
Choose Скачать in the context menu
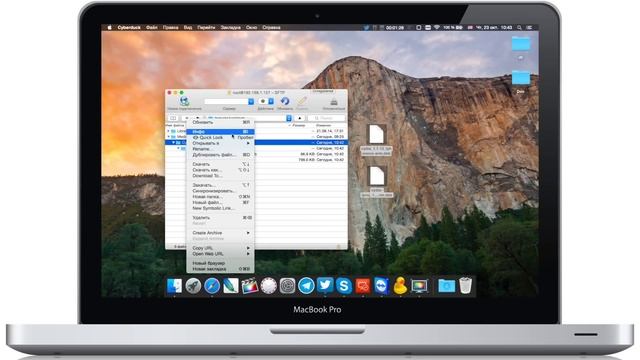(x=220, y=164)
